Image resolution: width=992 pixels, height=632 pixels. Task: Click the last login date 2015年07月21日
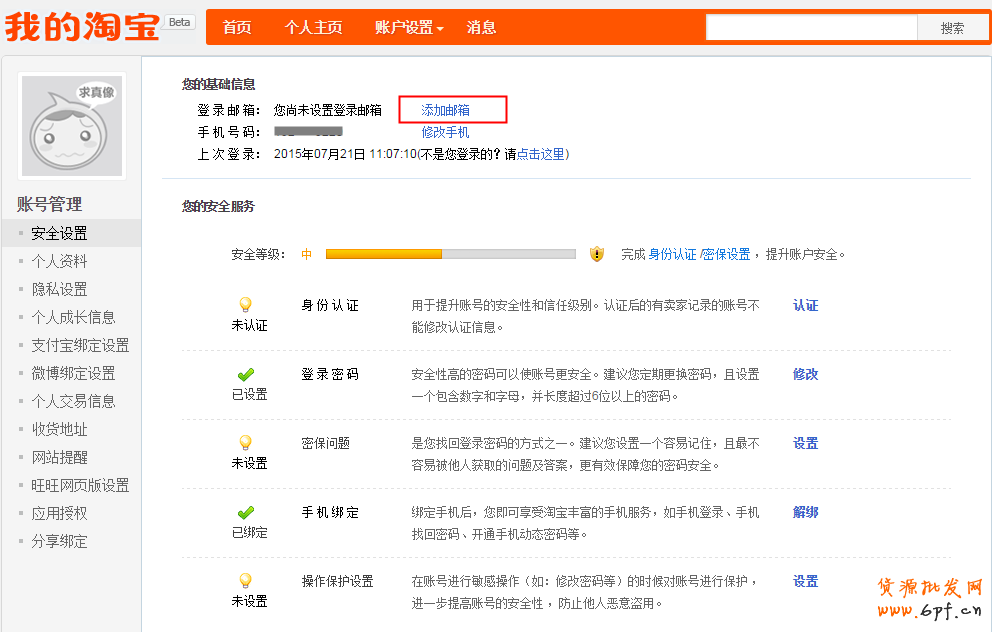coord(319,154)
